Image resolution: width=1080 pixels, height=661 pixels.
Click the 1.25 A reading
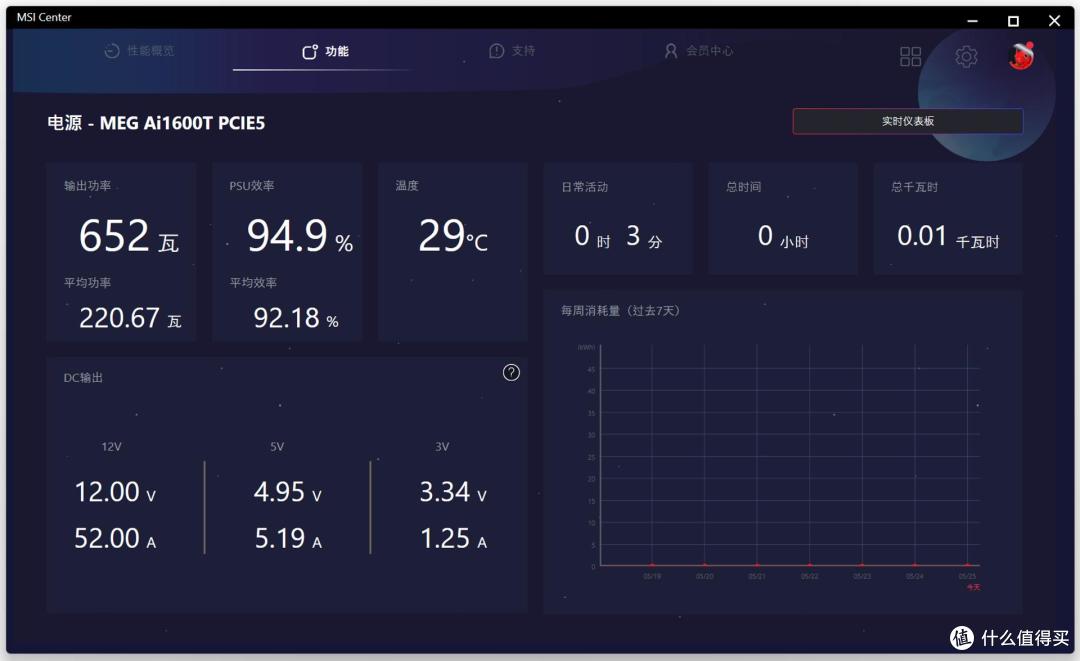pos(453,538)
